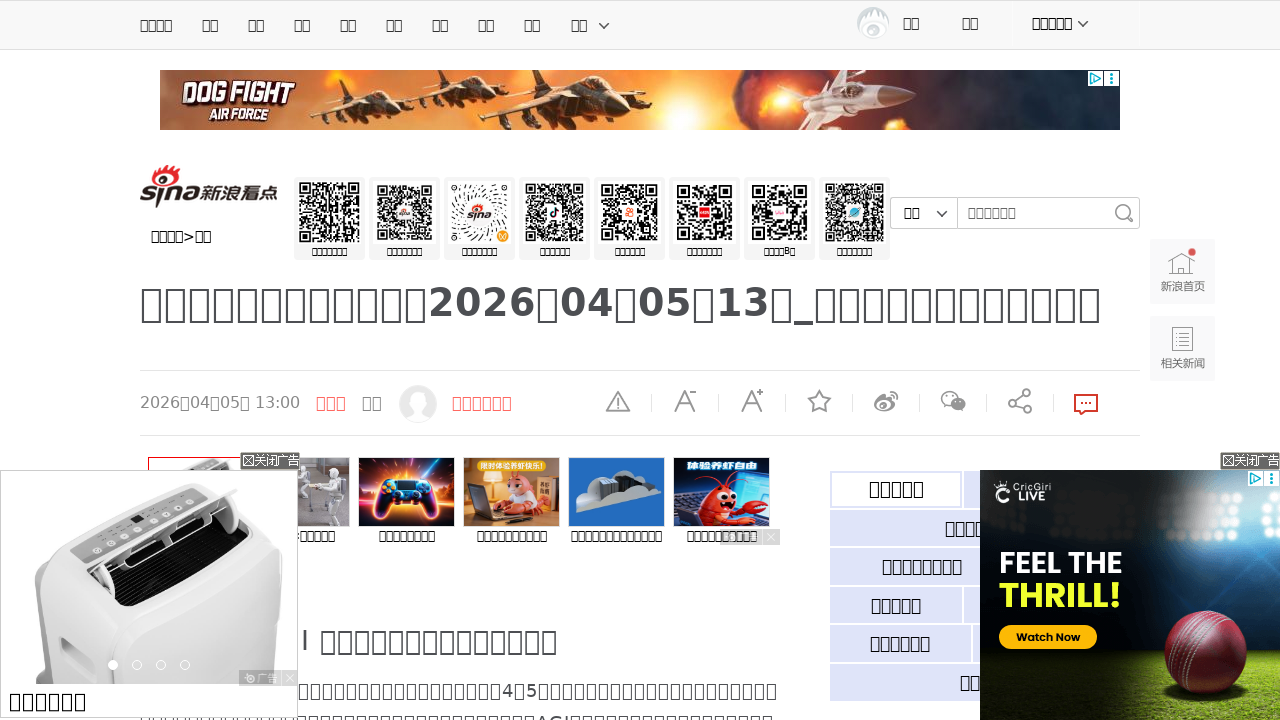This screenshot has height=720, width=1280.
Task: Open the share options icon
Action: (1020, 402)
